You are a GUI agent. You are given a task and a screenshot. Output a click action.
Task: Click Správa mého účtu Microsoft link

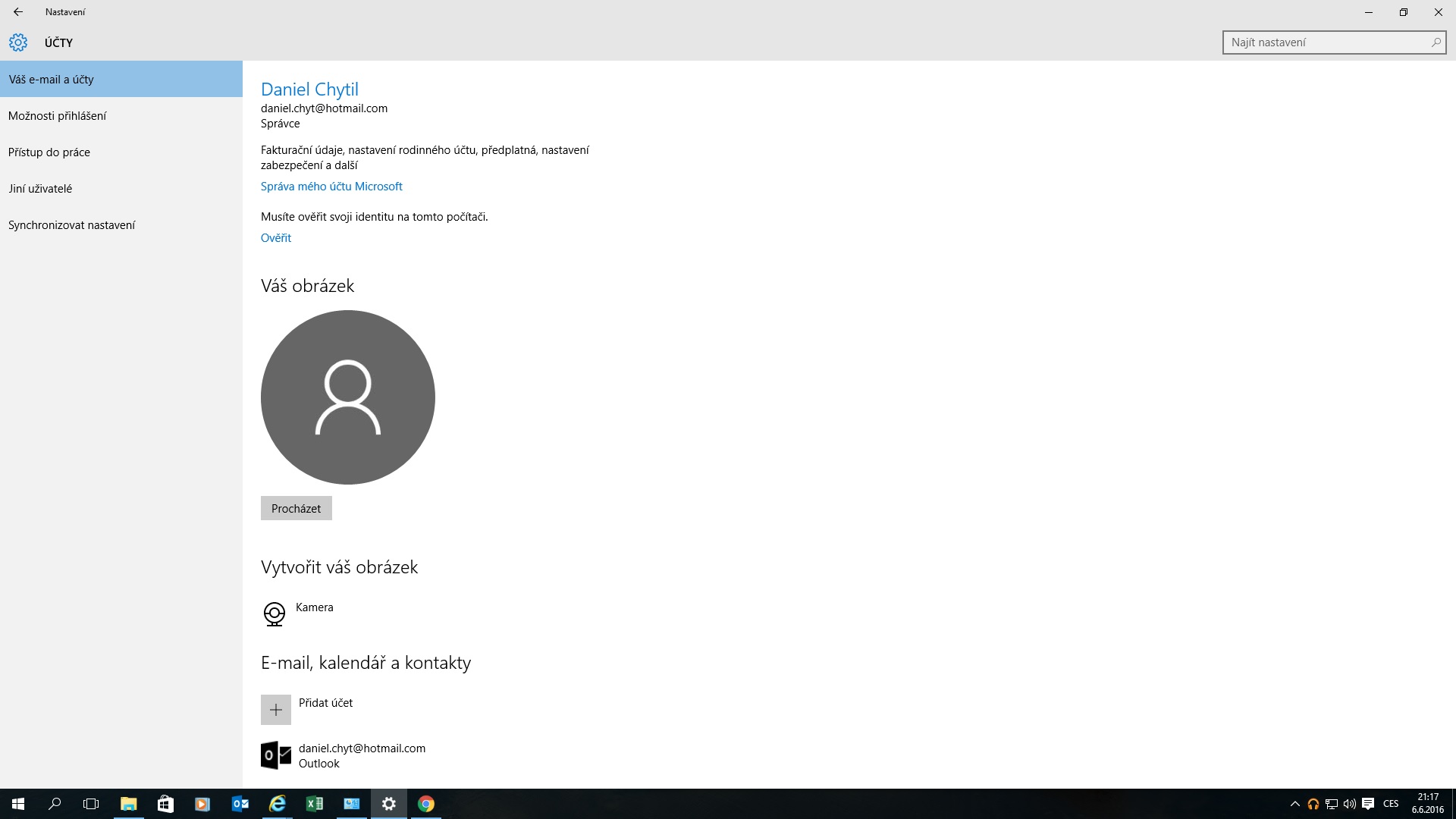click(x=331, y=187)
